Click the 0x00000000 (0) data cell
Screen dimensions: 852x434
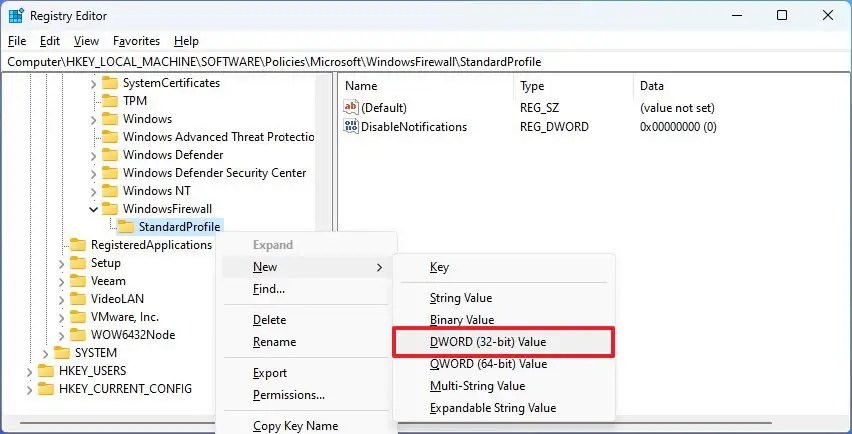tap(678, 127)
